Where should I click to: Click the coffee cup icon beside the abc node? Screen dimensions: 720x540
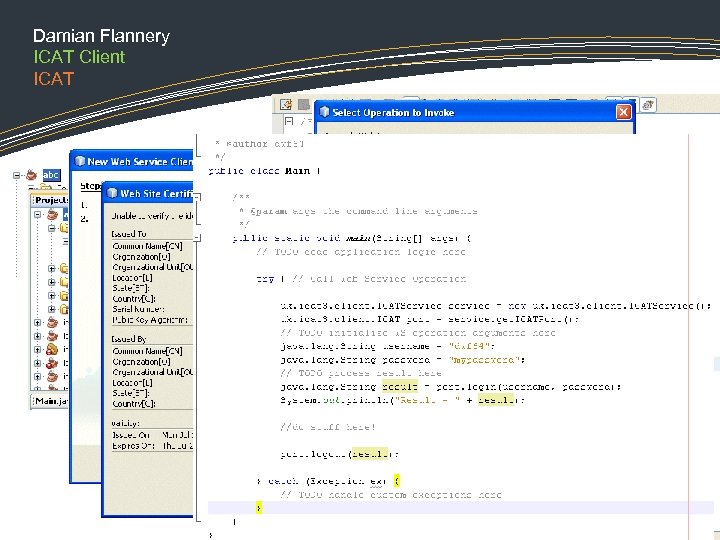32,175
